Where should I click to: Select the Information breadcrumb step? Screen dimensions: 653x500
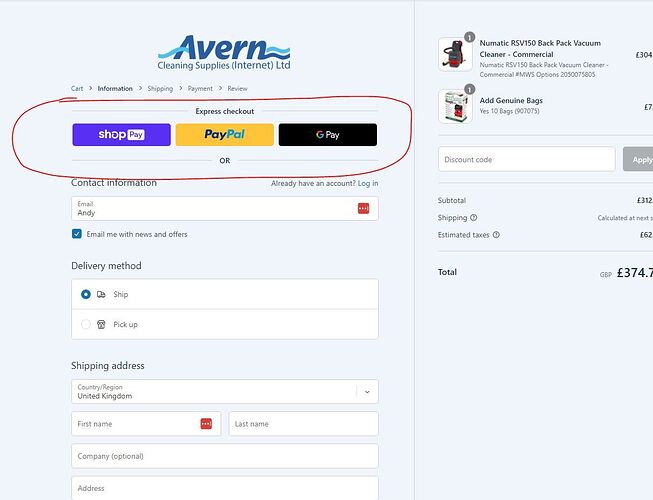click(x=115, y=89)
